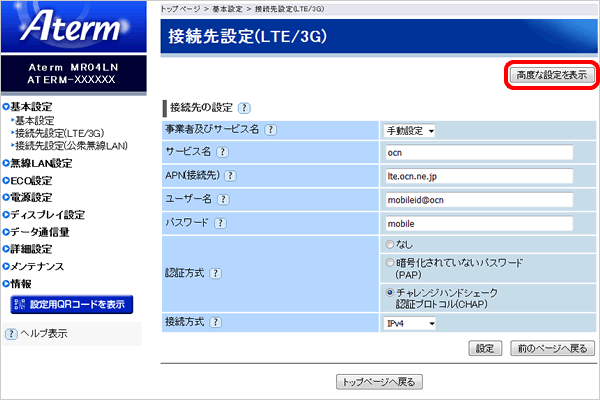Click help icon next to 接続先の設定 heading
The width and height of the screenshot is (600, 400).
click(x=245, y=107)
